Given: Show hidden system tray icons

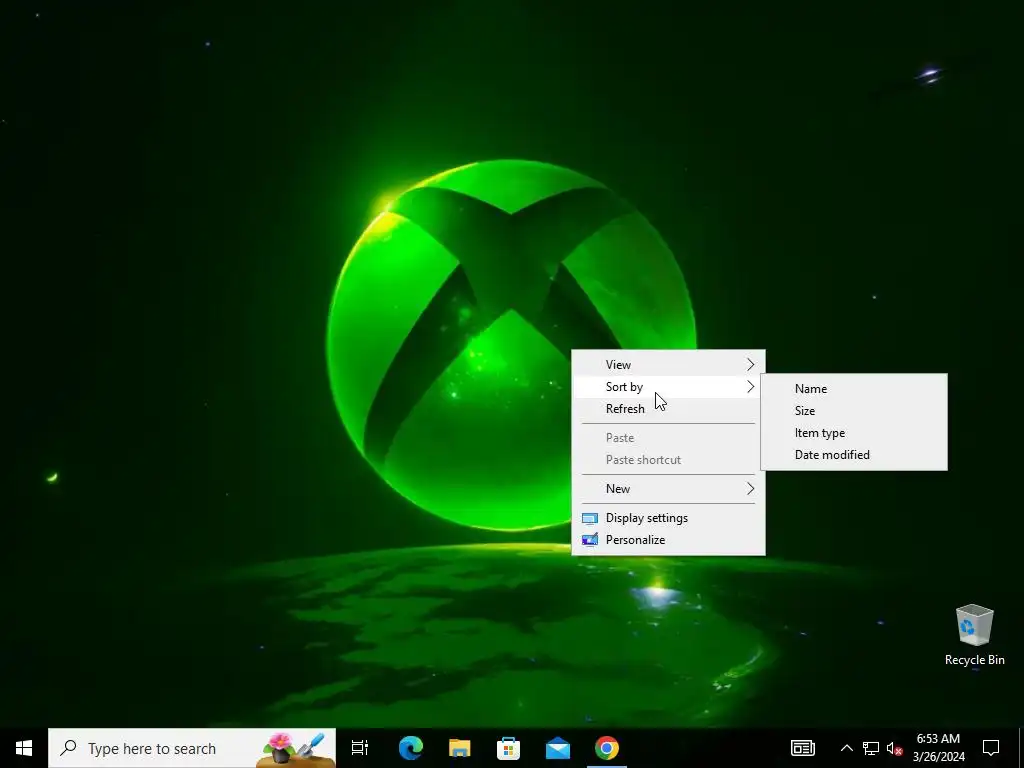Looking at the screenshot, I should (x=846, y=748).
